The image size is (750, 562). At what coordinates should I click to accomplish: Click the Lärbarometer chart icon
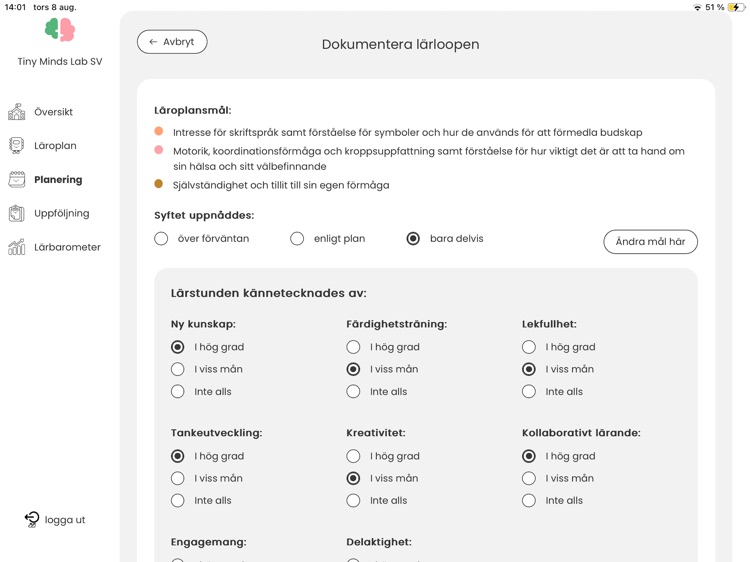(17, 247)
